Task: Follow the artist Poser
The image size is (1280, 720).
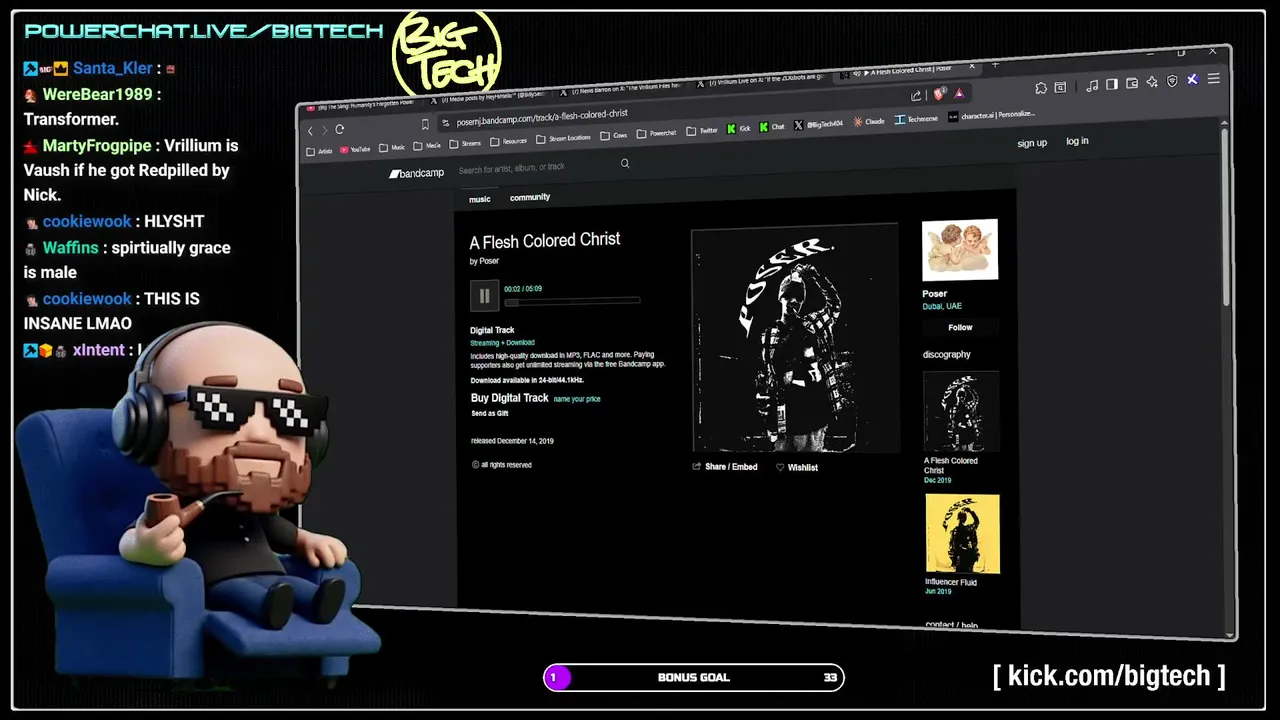Action: pyautogui.click(x=960, y=327)
